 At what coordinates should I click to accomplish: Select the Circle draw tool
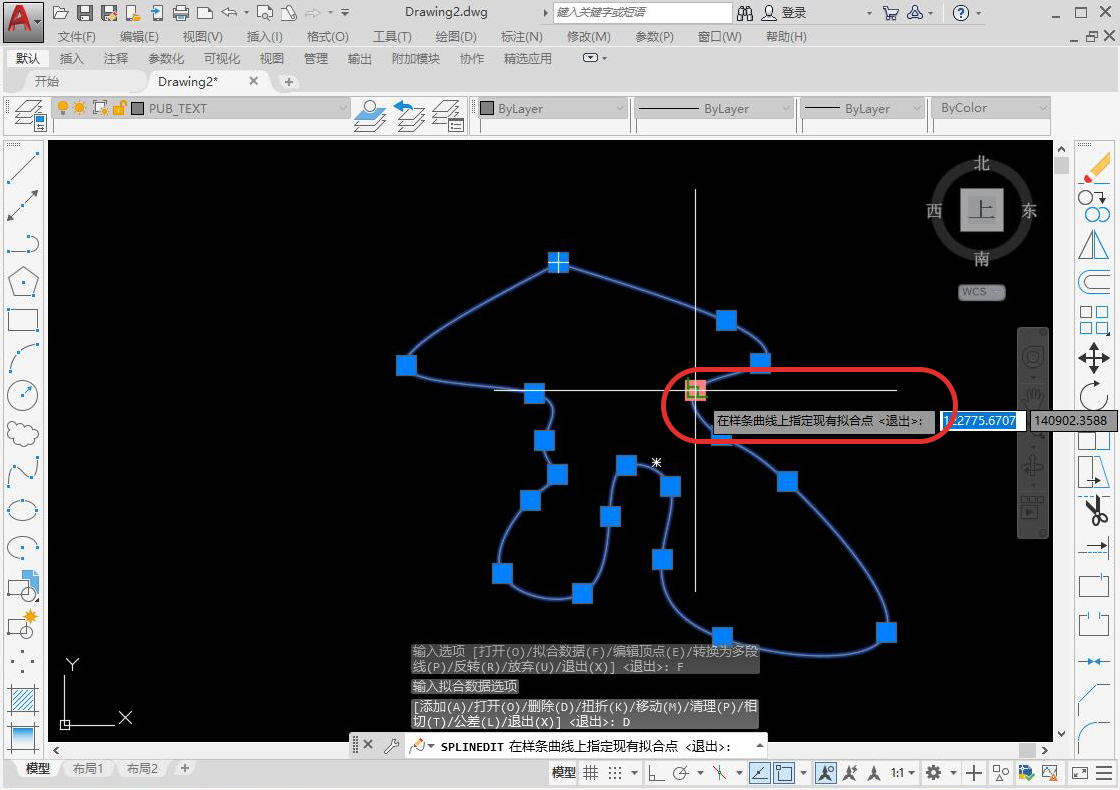(23, 395)
